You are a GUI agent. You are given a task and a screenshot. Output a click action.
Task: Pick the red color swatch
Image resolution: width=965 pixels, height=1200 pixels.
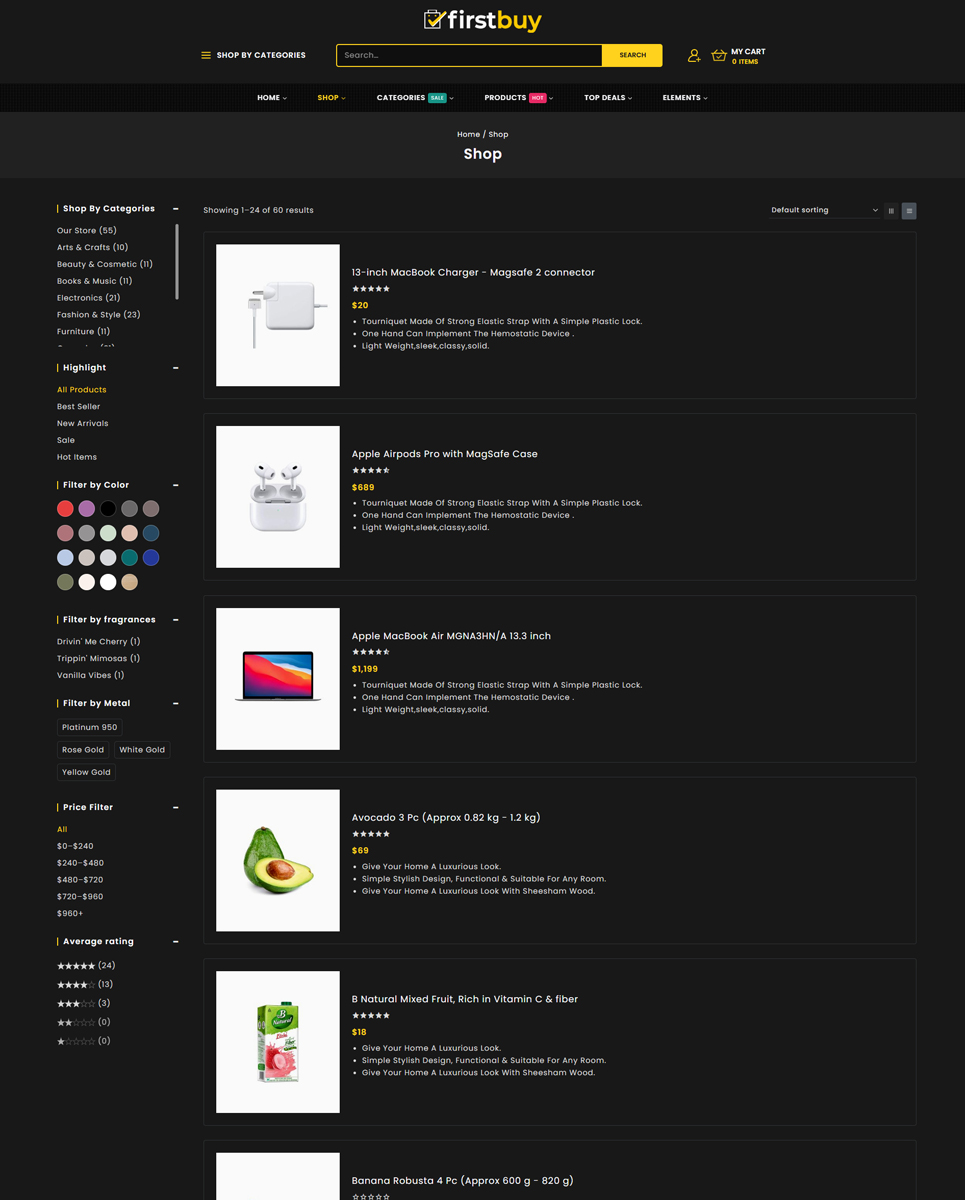(x=65, y=509)
